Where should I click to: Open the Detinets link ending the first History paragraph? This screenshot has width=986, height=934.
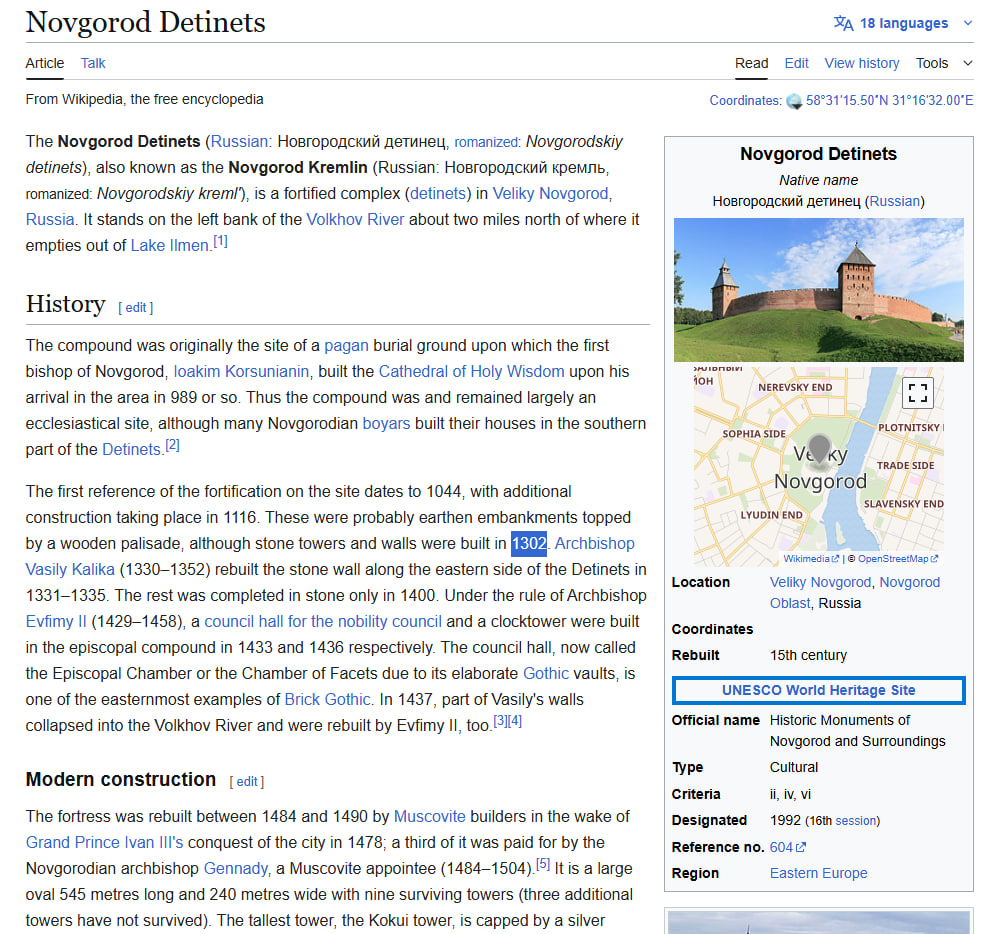click(131, 450)
